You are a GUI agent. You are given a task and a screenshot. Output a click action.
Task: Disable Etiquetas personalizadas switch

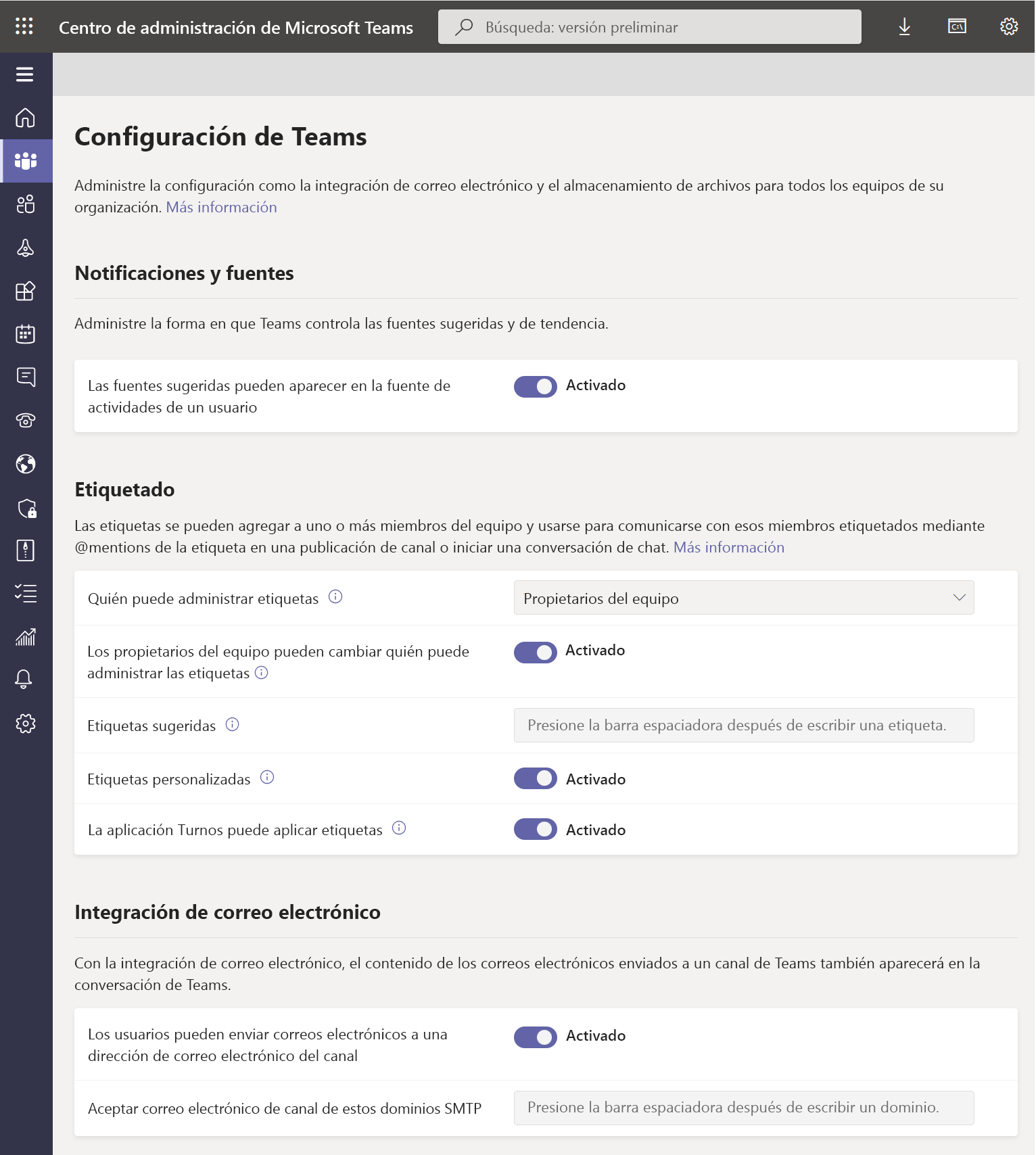[536, 778]
